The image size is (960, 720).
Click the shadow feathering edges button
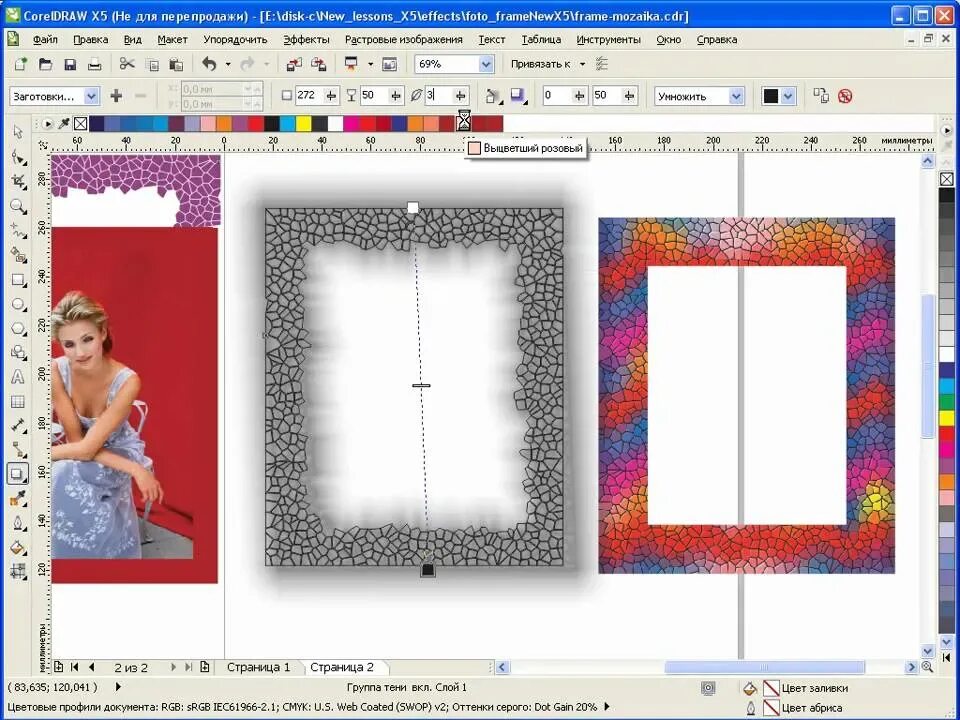(519, 96)
